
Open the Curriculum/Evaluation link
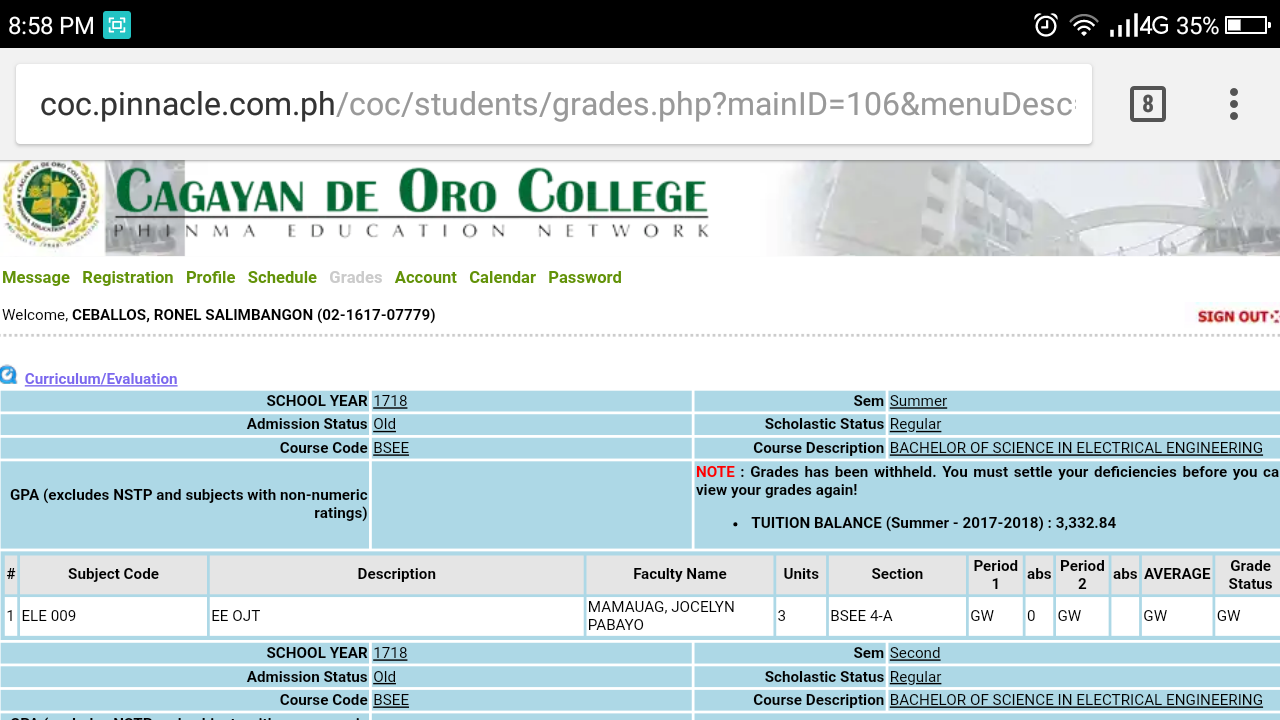click(101, 379)
